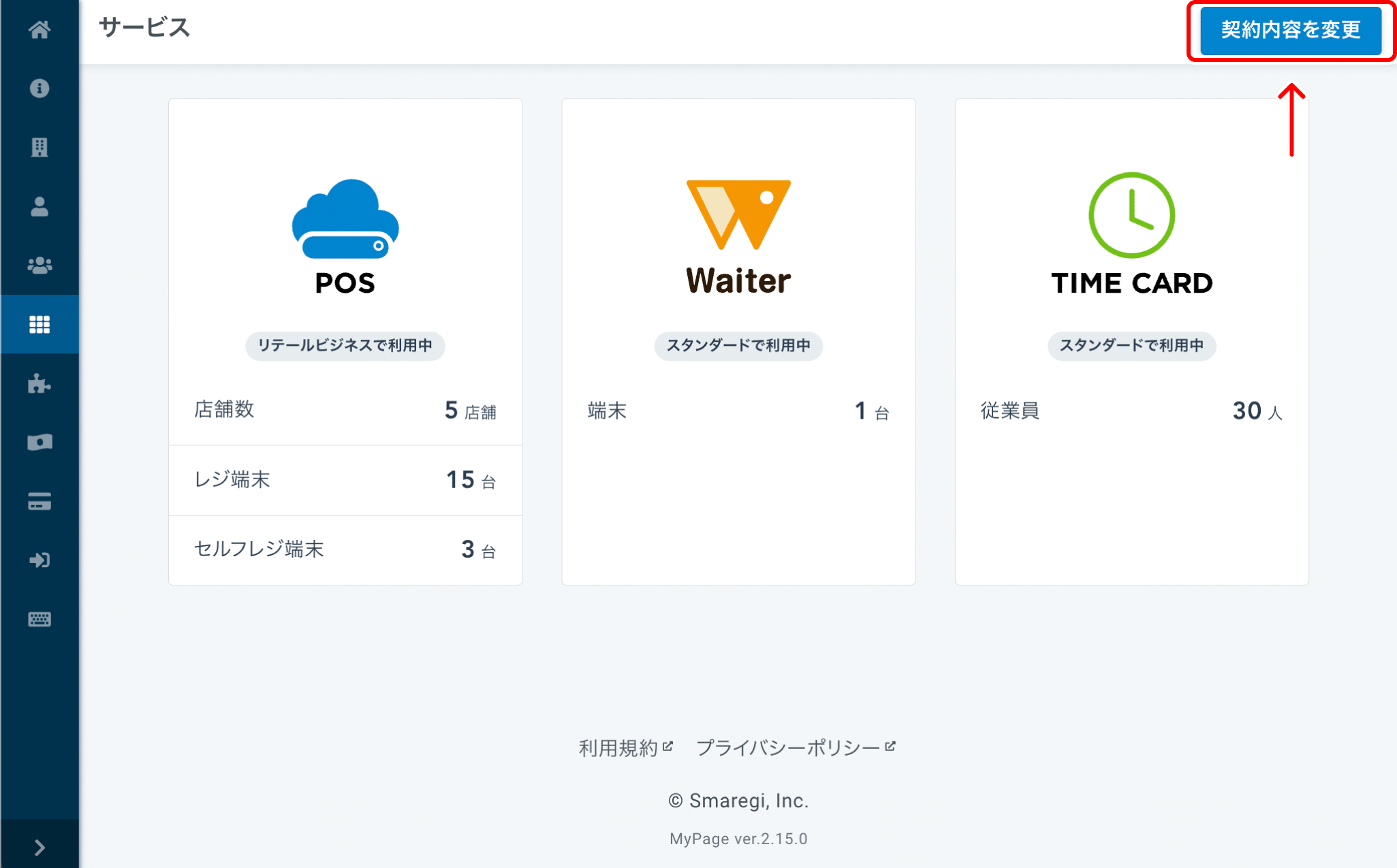Click the Waiter service logo
The height and width of the screenshot is (868, 1397).
pos(738,215)
